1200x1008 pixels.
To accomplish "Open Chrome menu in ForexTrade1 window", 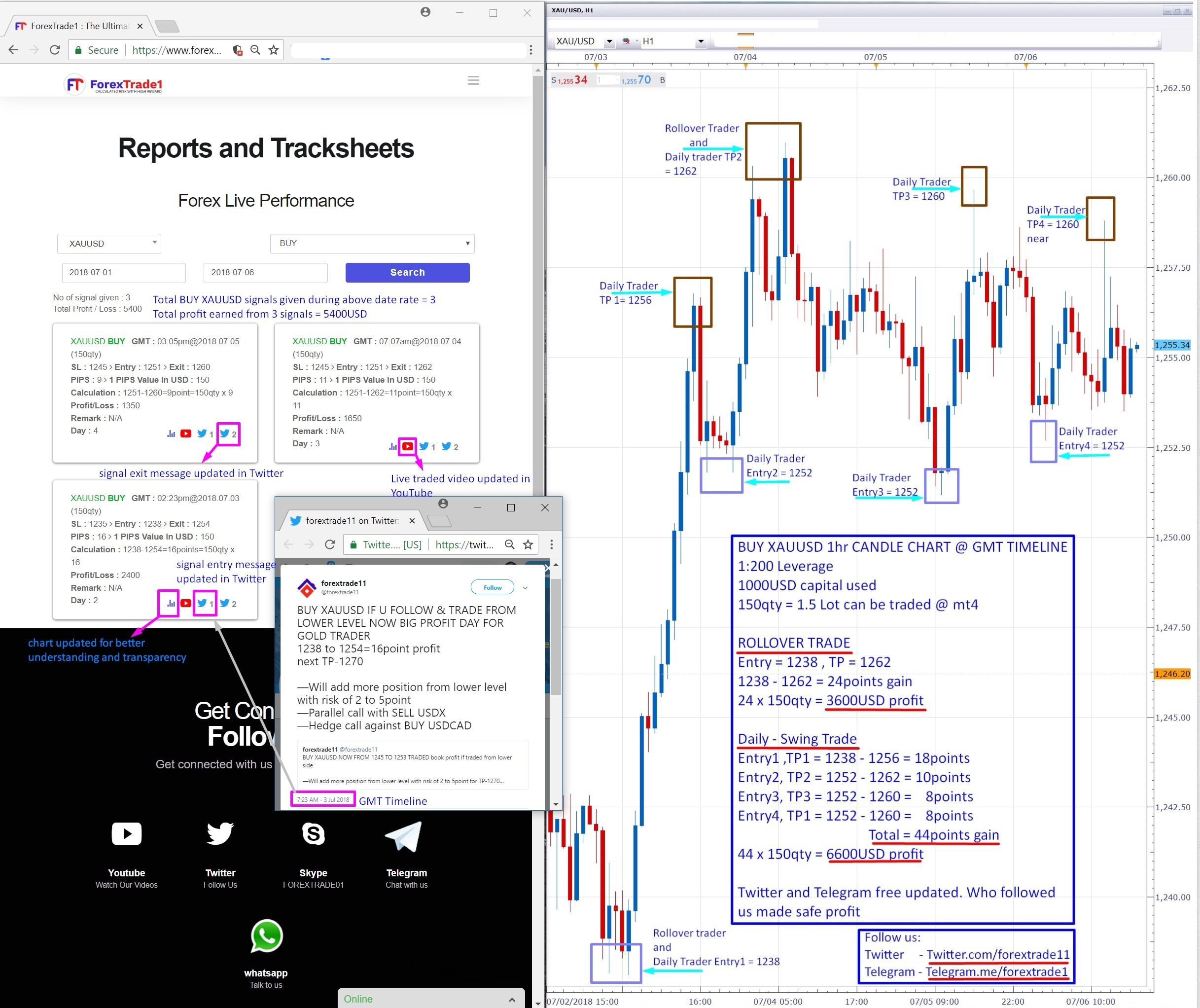I will (x=531, y=50).
